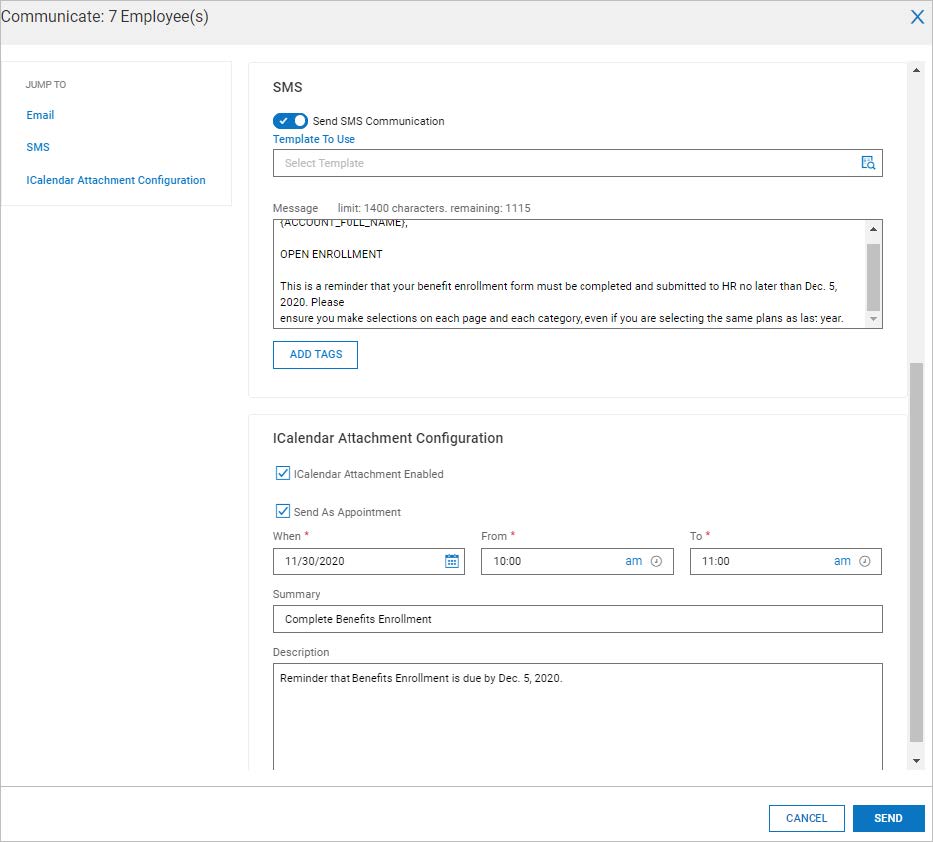Screen dimensions: 933x842
Task: Click the template search icon
Action: pyautogui.click(x=868, y=163)
